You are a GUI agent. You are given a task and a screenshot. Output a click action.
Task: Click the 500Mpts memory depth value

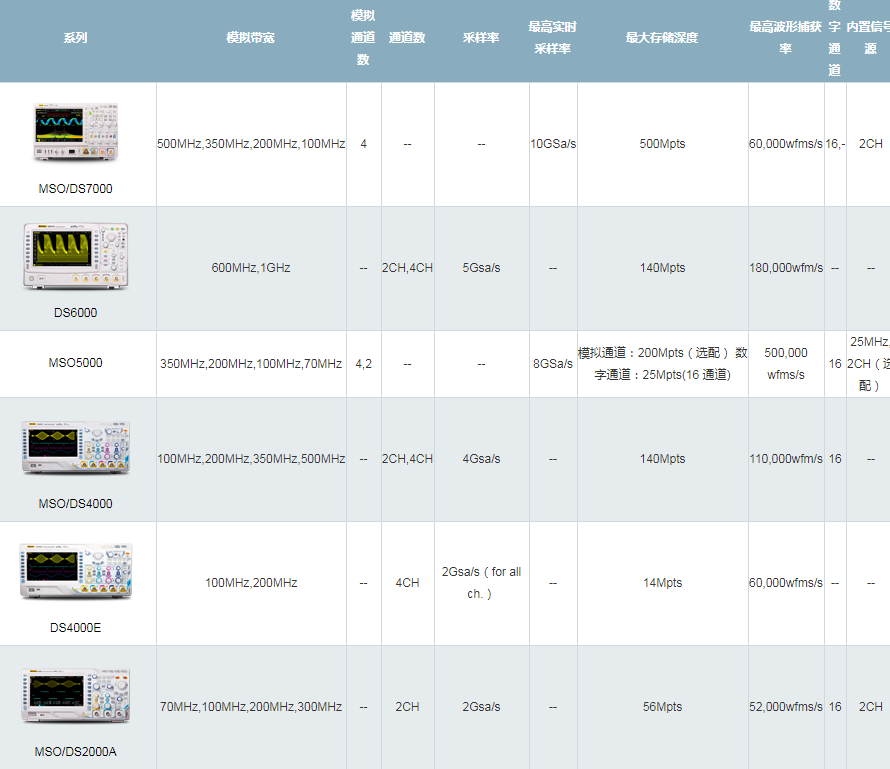click(662, 144)
